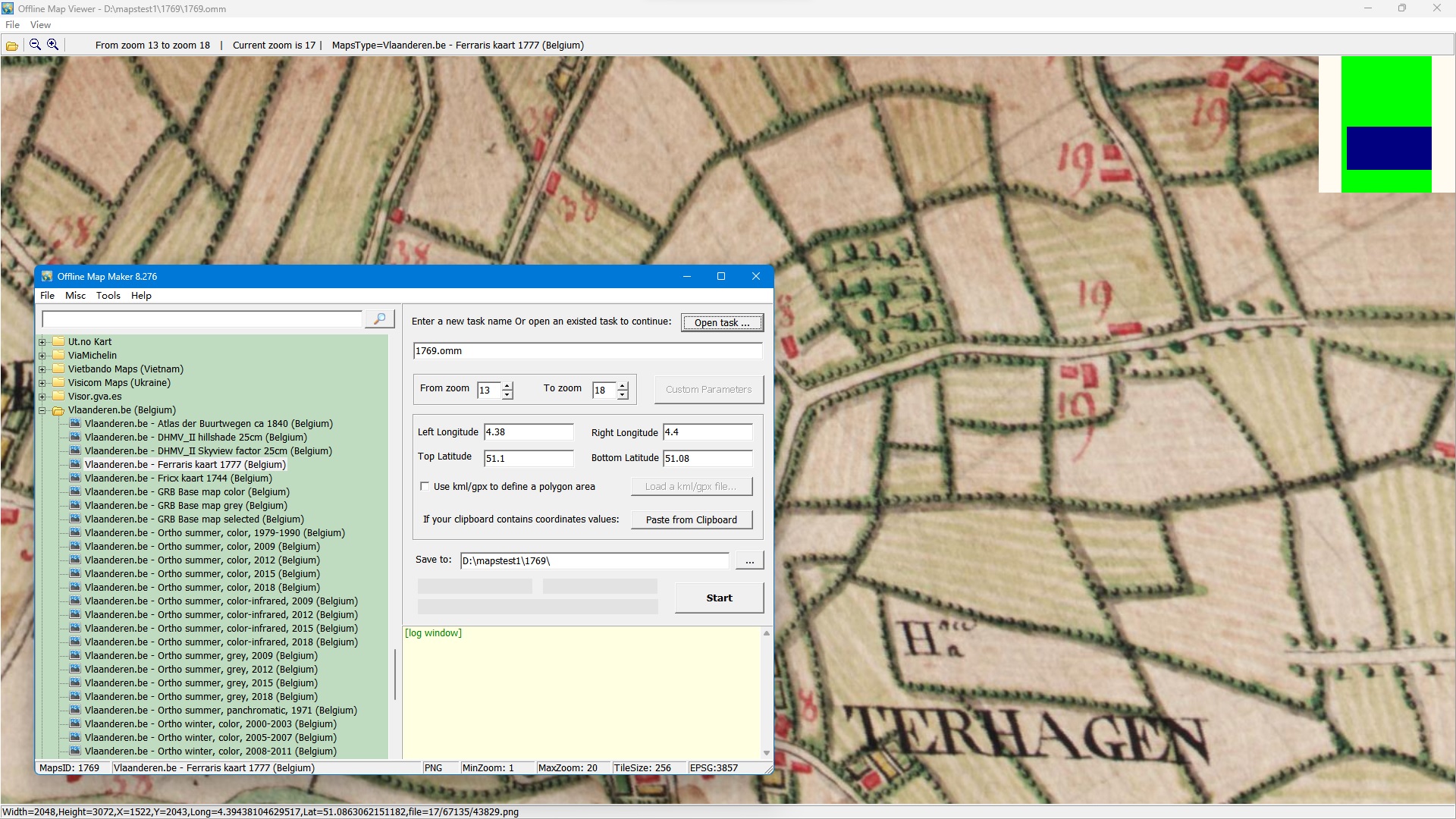Click the open folder icon in Map Viewer toolbar
Image resolution: width=1456 pixels, height=819 pixels.
point(12,45)
